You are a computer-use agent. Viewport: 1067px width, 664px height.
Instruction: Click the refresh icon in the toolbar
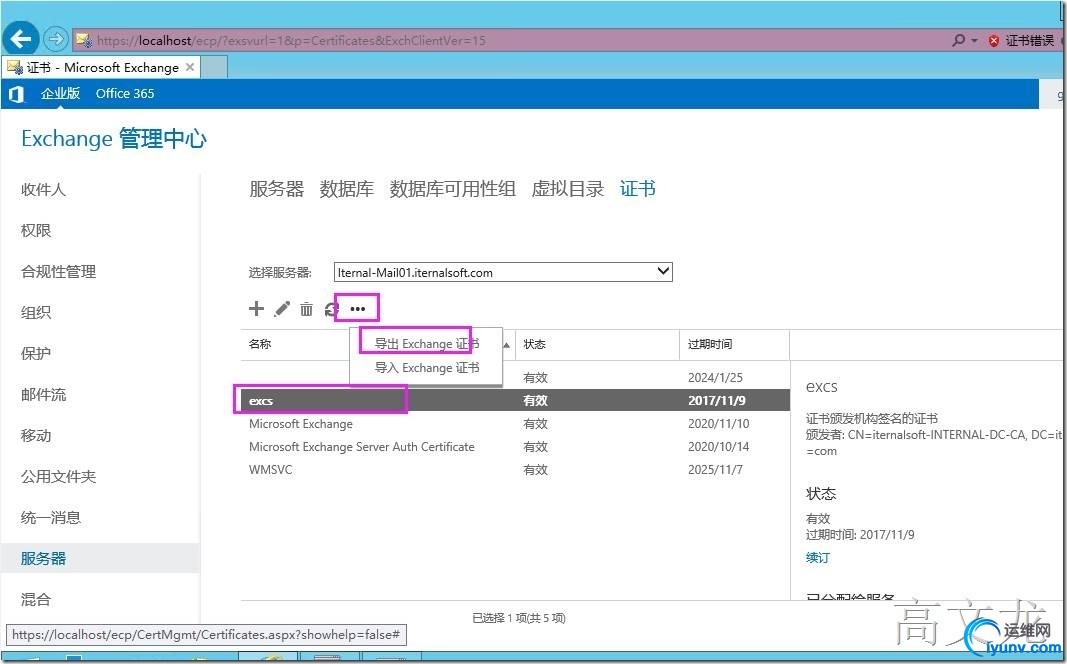[331, 310]
